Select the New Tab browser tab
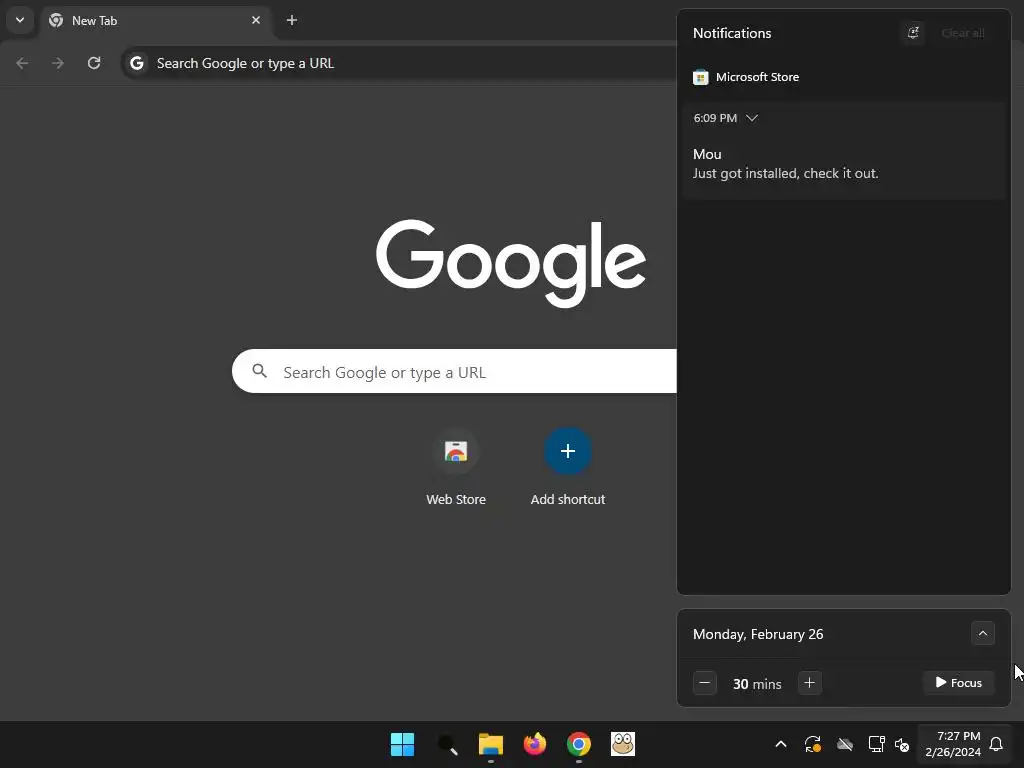1024x768 pixels. 155,20
